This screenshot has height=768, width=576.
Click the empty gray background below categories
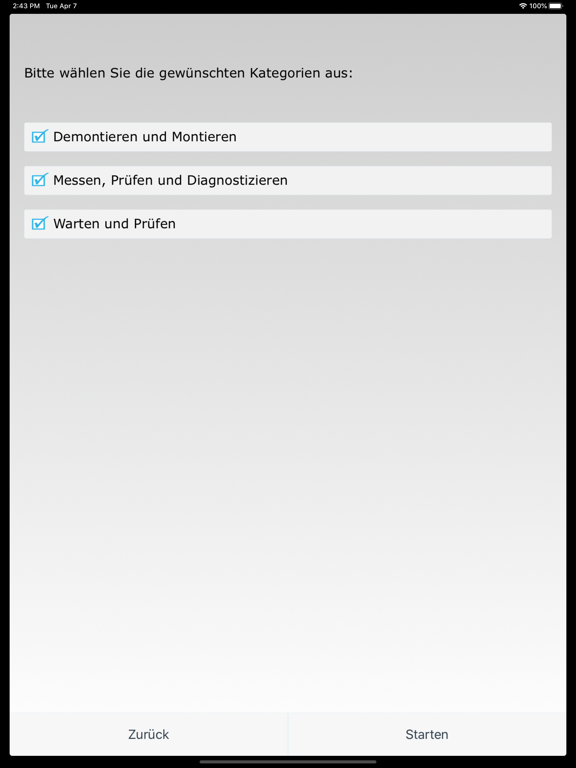pyautogui.click(x=288, y=465)
